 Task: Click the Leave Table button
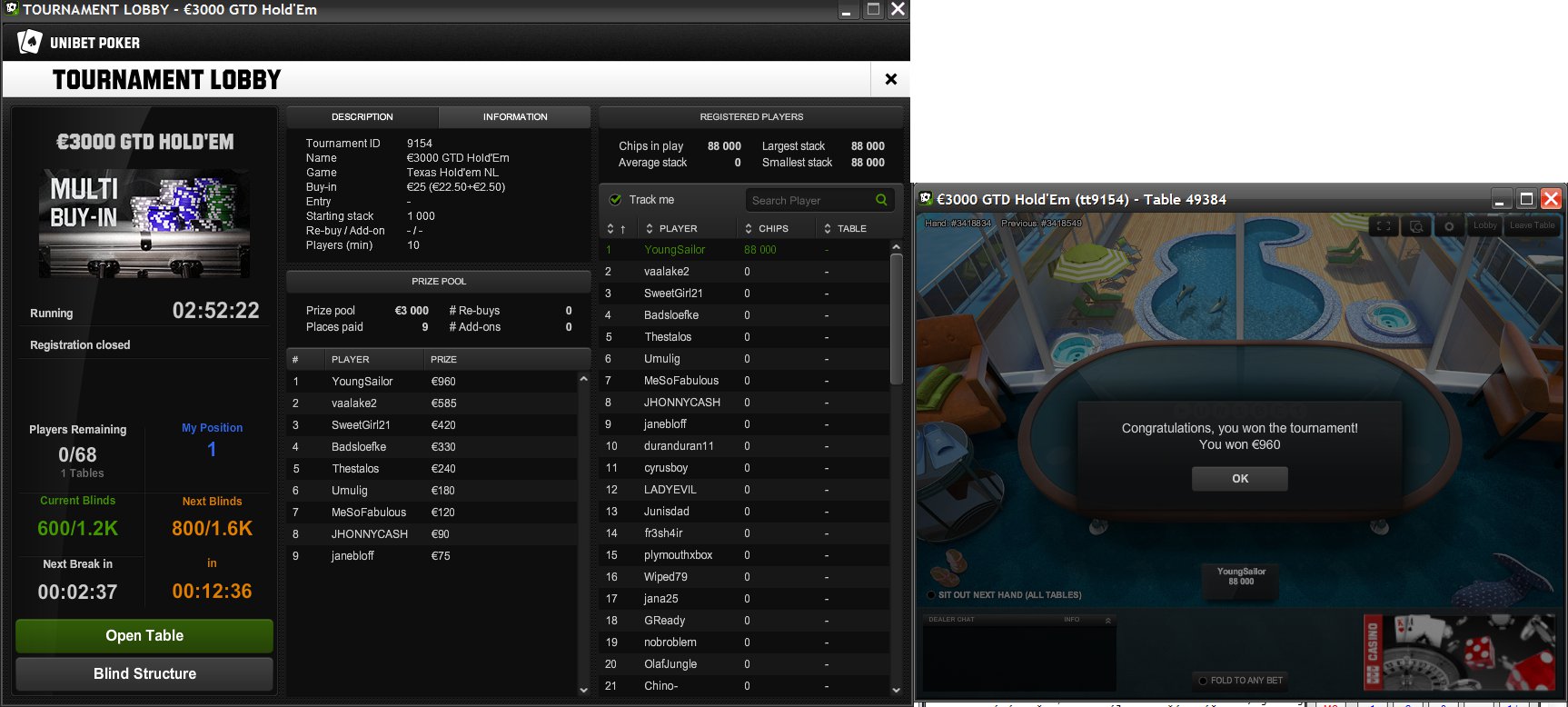pos(1533,226)
